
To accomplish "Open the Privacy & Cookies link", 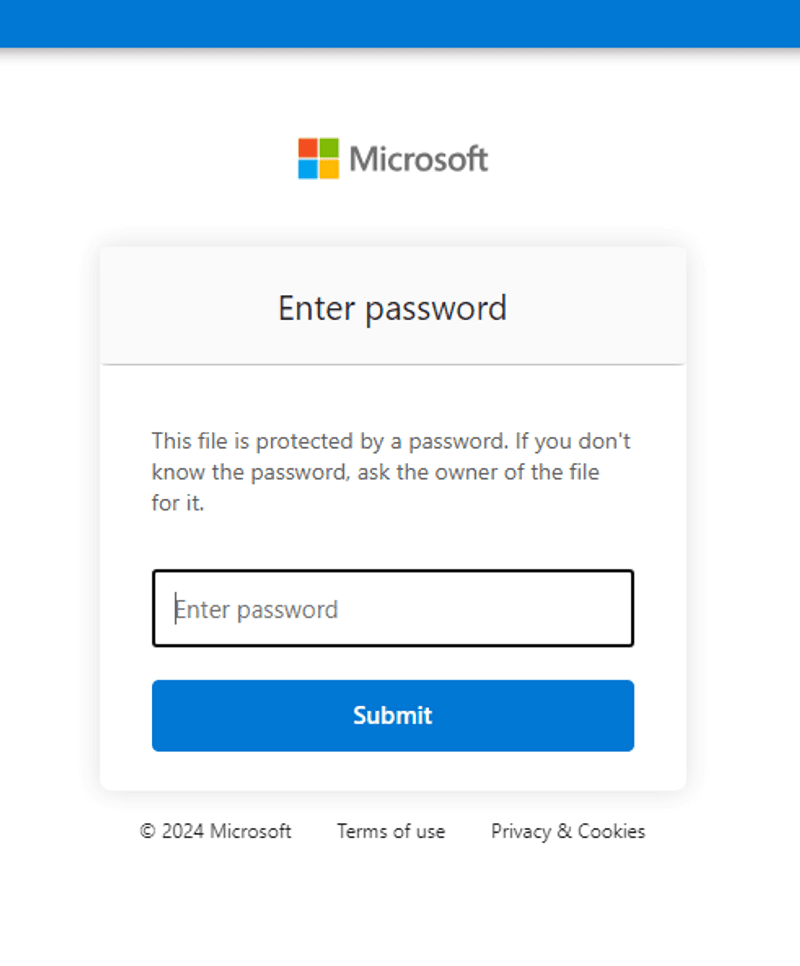I will pos(568,831).
